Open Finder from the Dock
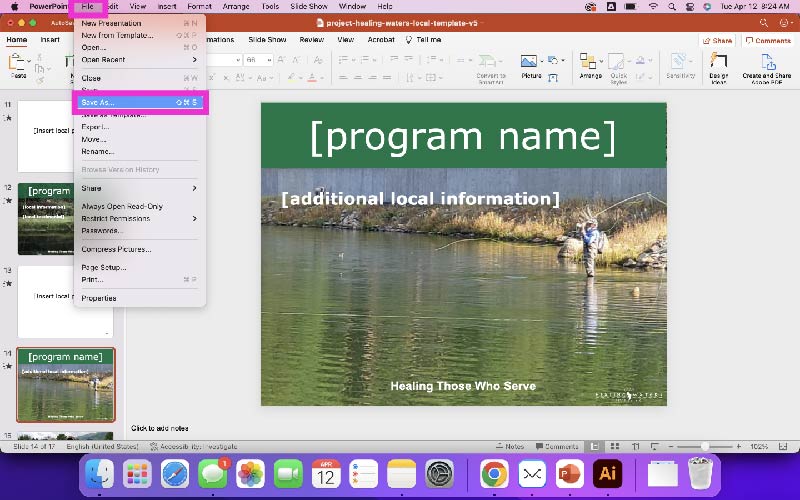The height and width of the screenshot is (500, 800). point(99,474)
